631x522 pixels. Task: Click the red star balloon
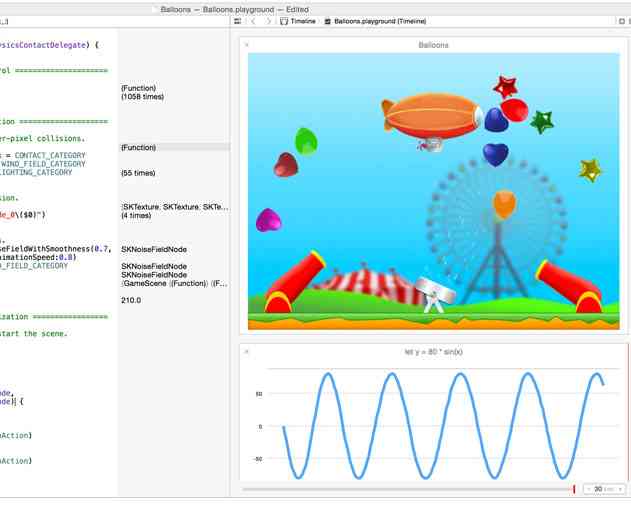(505, 86)
